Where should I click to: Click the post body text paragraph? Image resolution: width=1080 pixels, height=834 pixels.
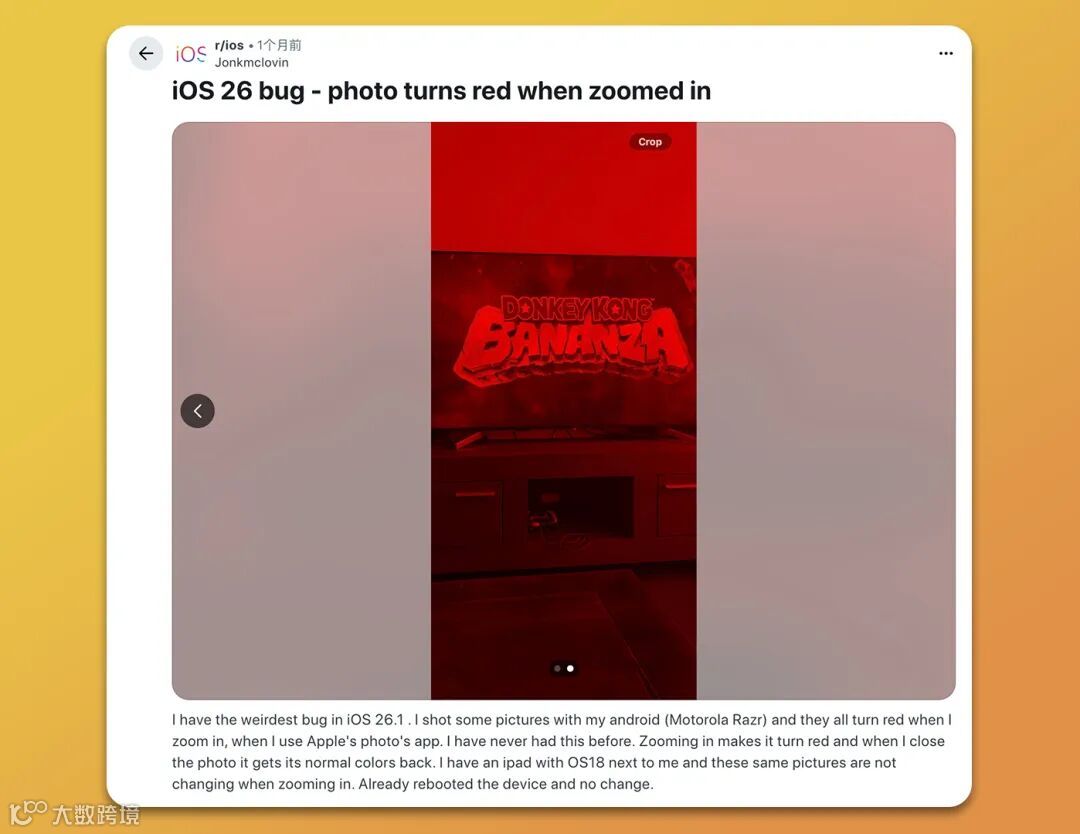coord(562,752)
